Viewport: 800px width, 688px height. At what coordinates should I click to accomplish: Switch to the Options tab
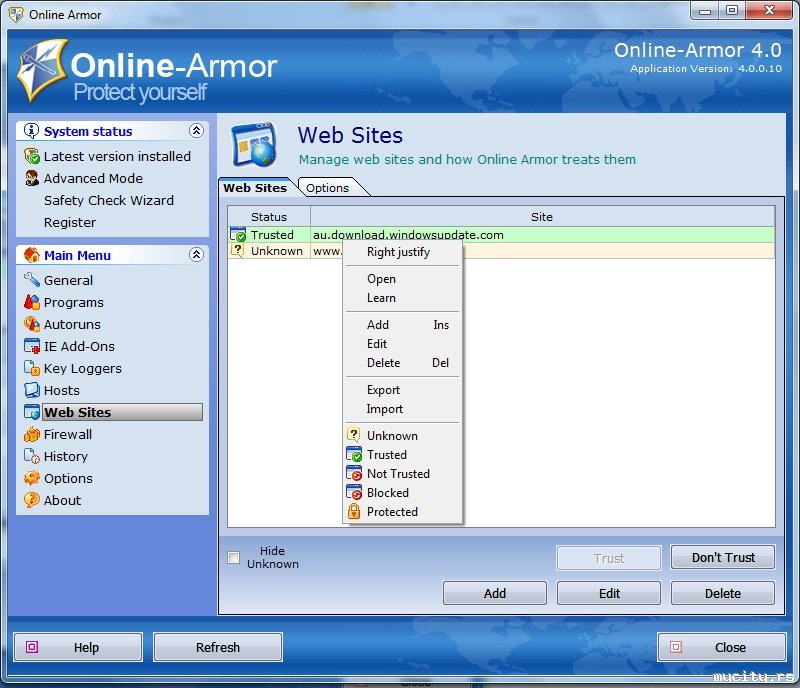[330, 188]
